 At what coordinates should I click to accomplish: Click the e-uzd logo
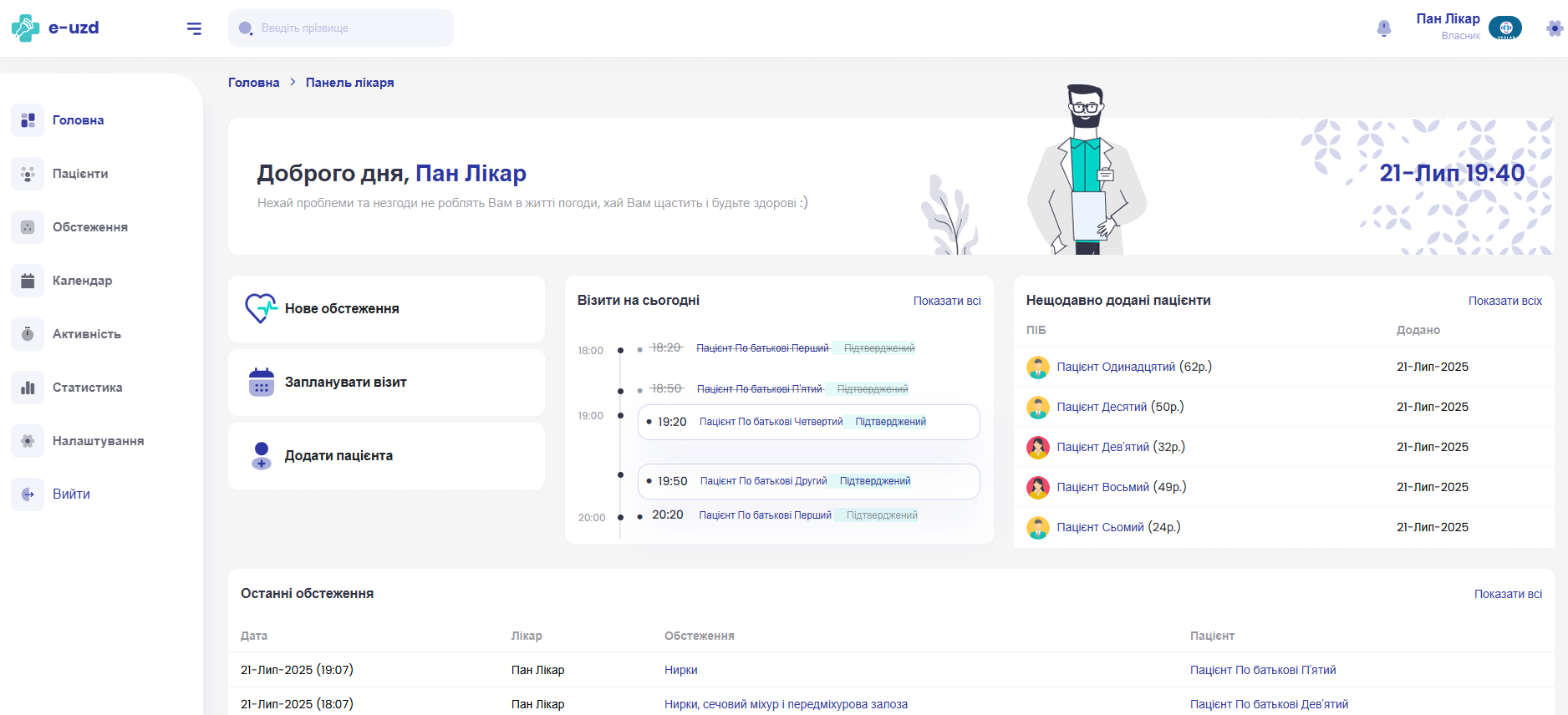coord(56,28)
